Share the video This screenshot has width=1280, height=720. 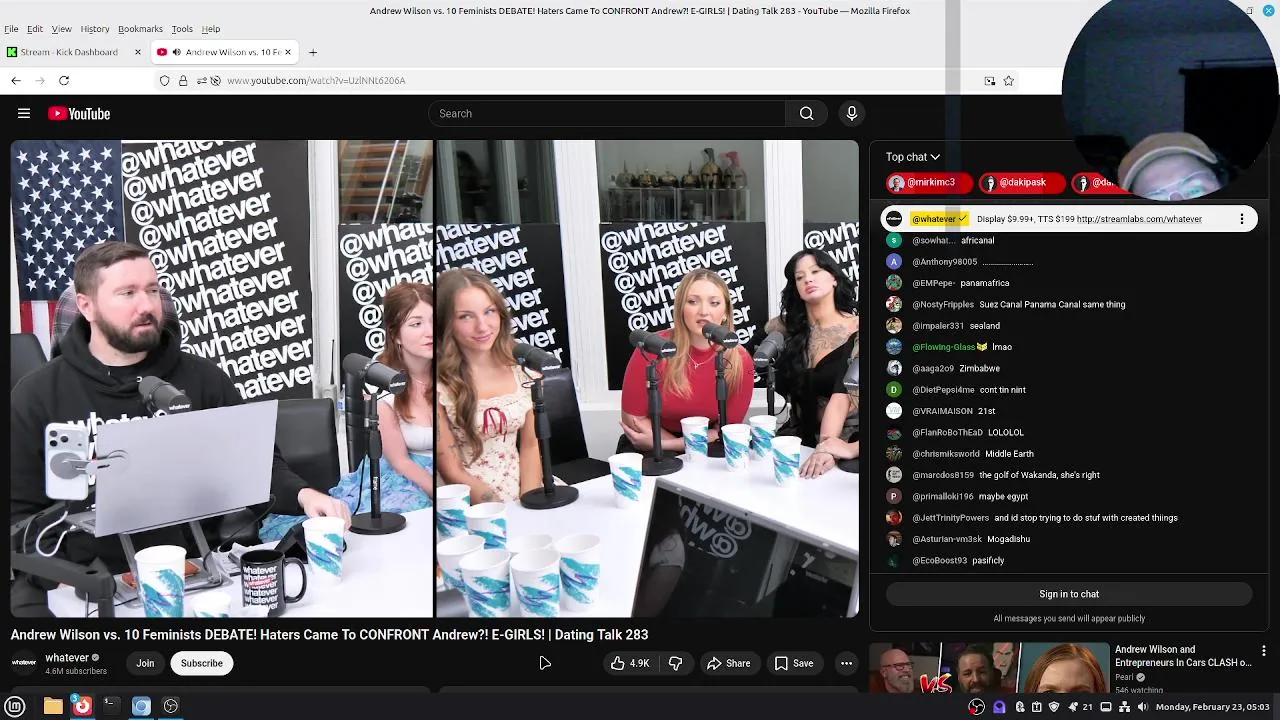pos(728,663)
